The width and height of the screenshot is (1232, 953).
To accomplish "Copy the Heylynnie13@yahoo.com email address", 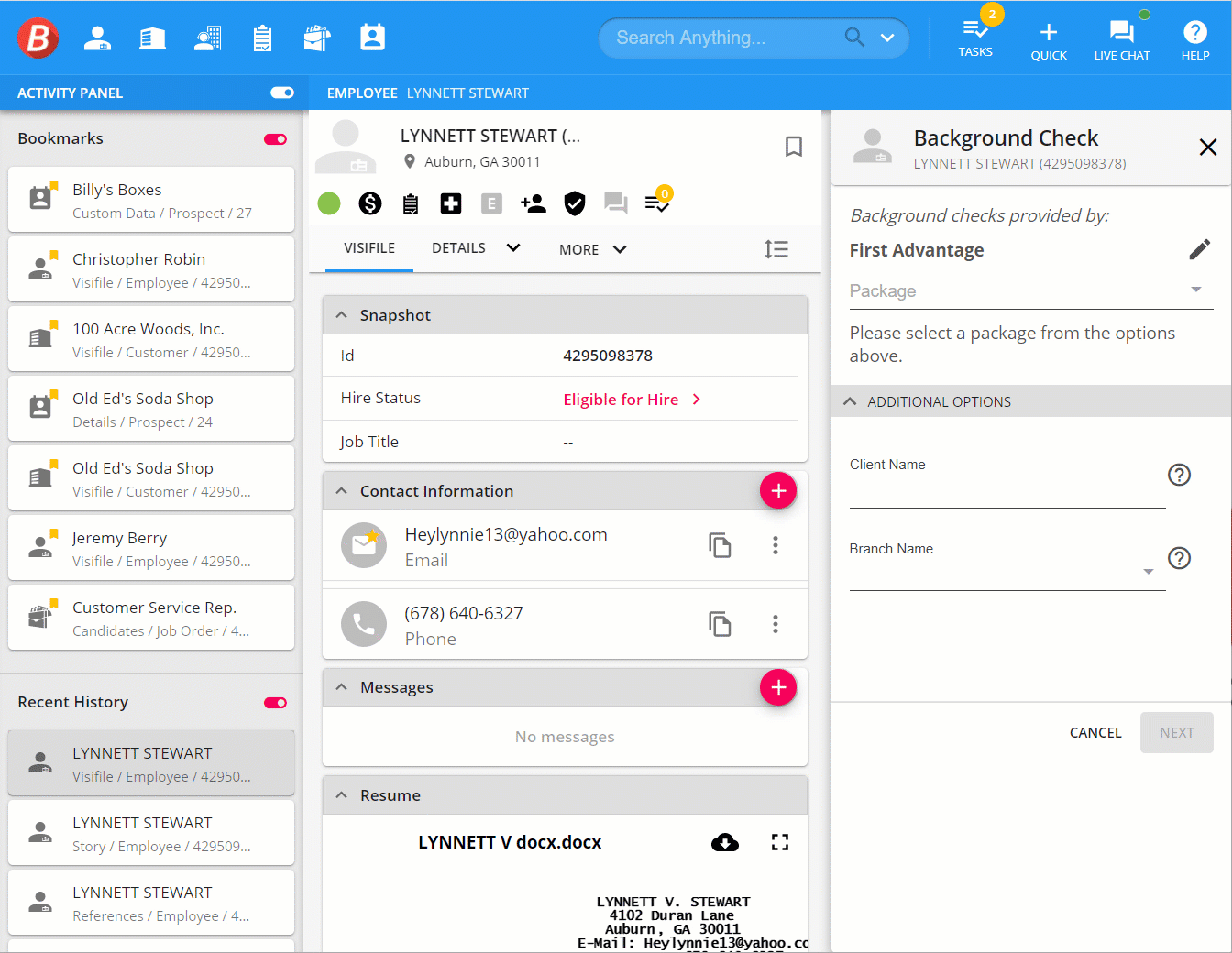I will [x=720, y=545].
